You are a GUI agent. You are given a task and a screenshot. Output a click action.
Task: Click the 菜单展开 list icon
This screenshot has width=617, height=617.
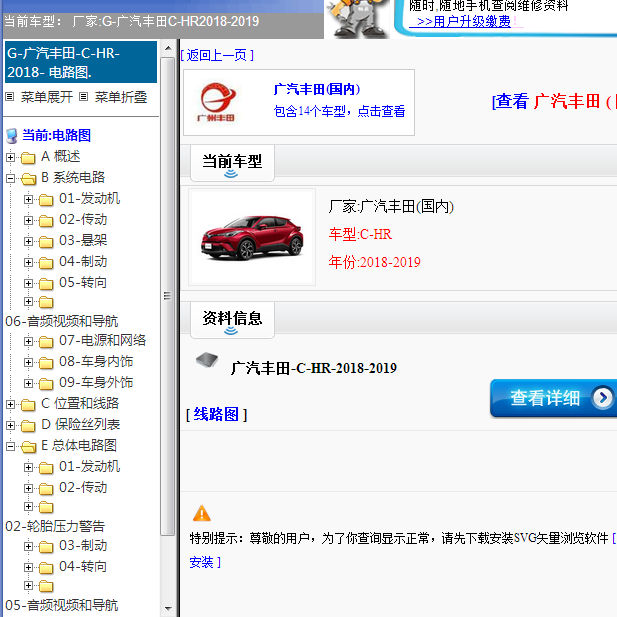click(10, 97)
